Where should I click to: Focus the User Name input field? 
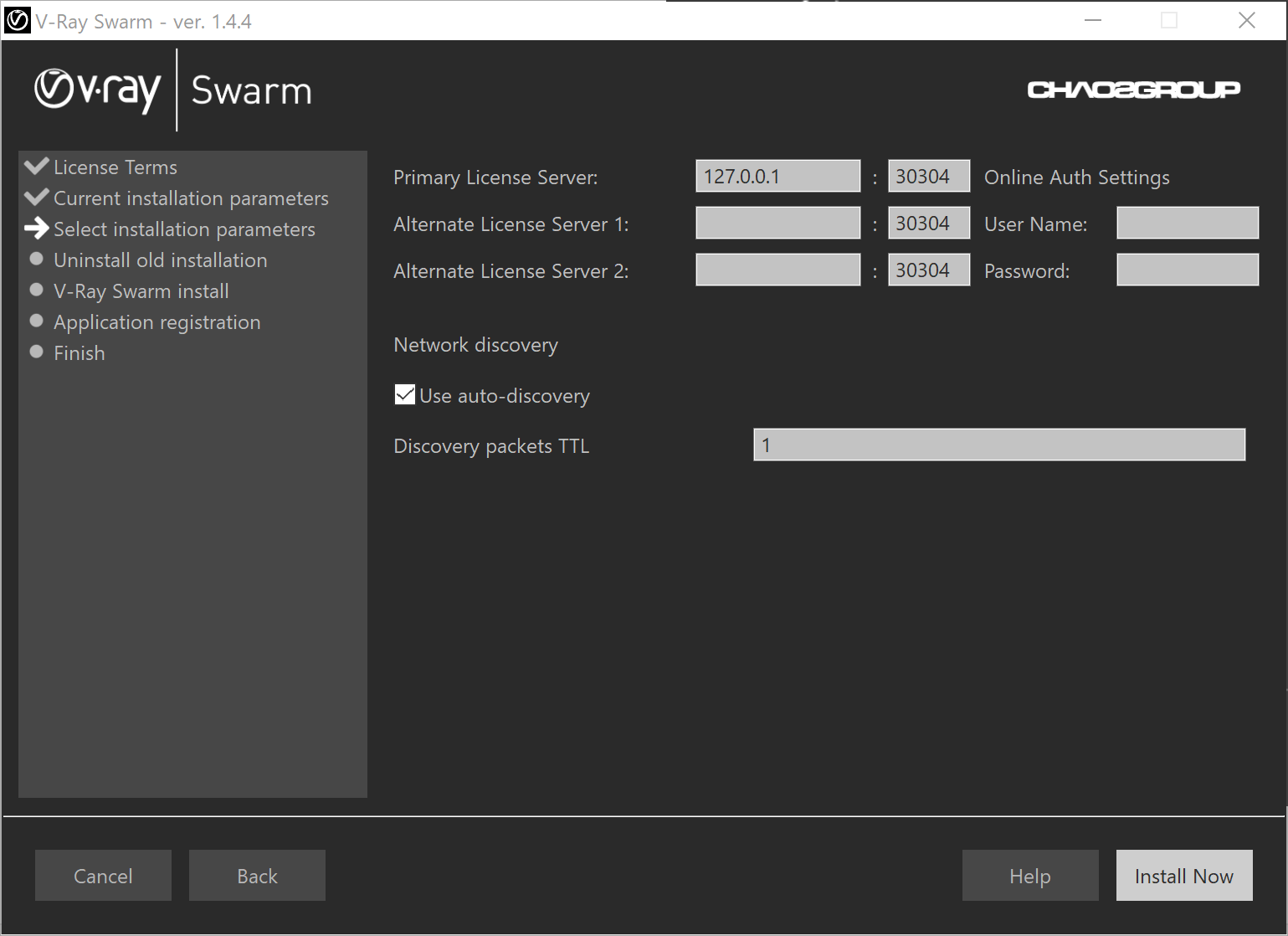[x=1188, y=224]
